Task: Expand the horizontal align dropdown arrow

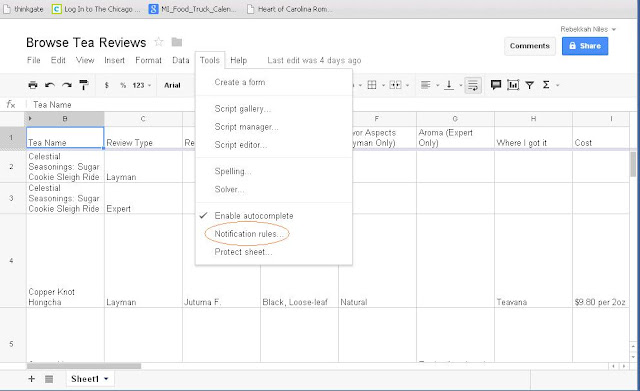Action: [x=438, y=85]
